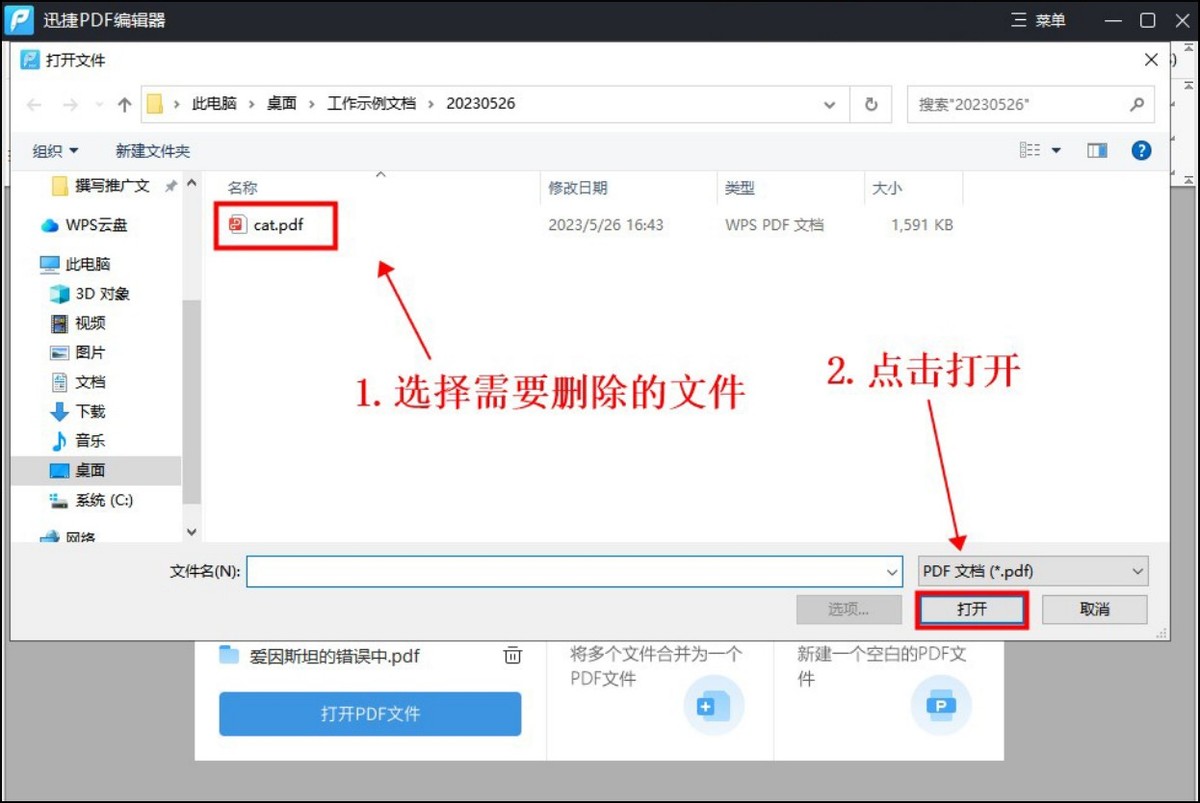Click the 新建空白PDF文件 icon

[940, 705]
